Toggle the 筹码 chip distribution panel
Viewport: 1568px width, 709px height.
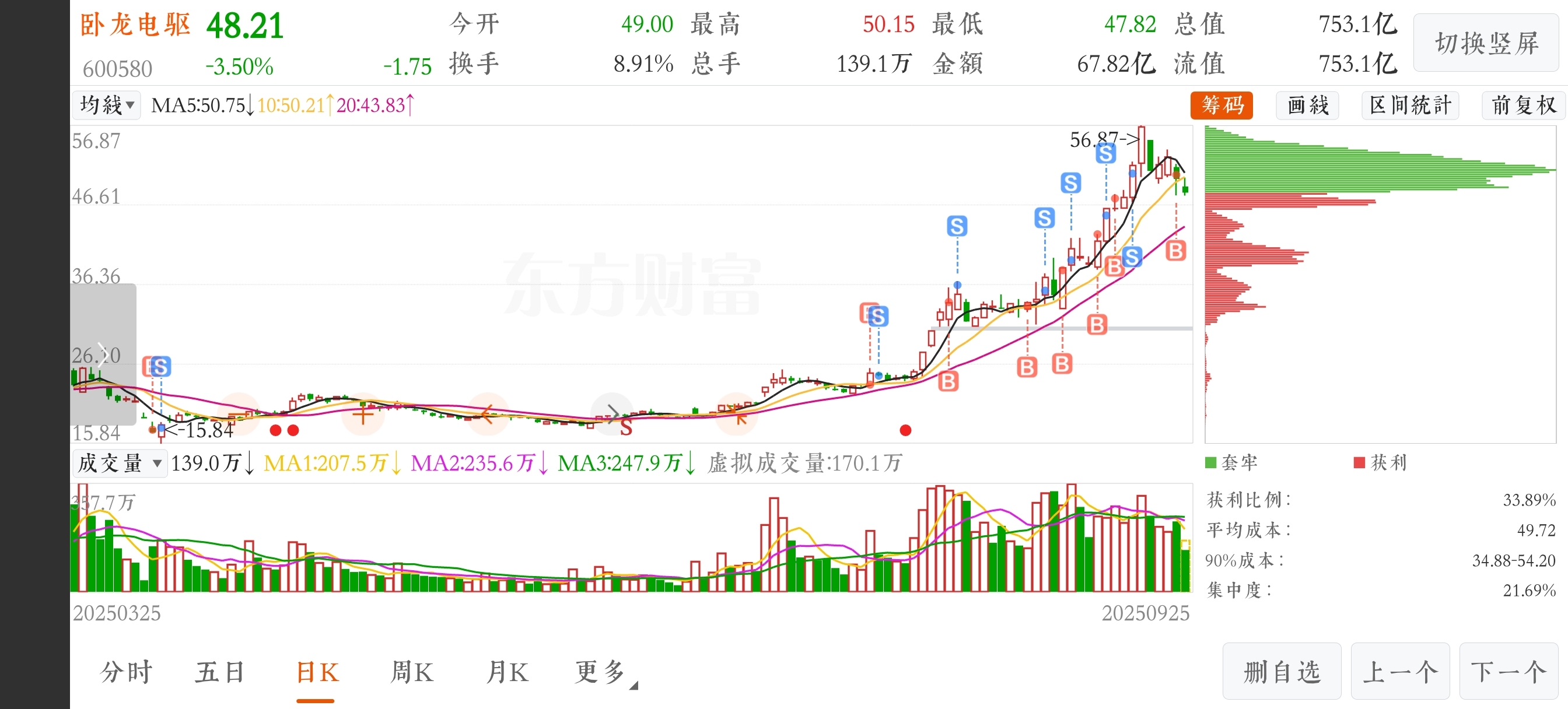pos(1221,106)
